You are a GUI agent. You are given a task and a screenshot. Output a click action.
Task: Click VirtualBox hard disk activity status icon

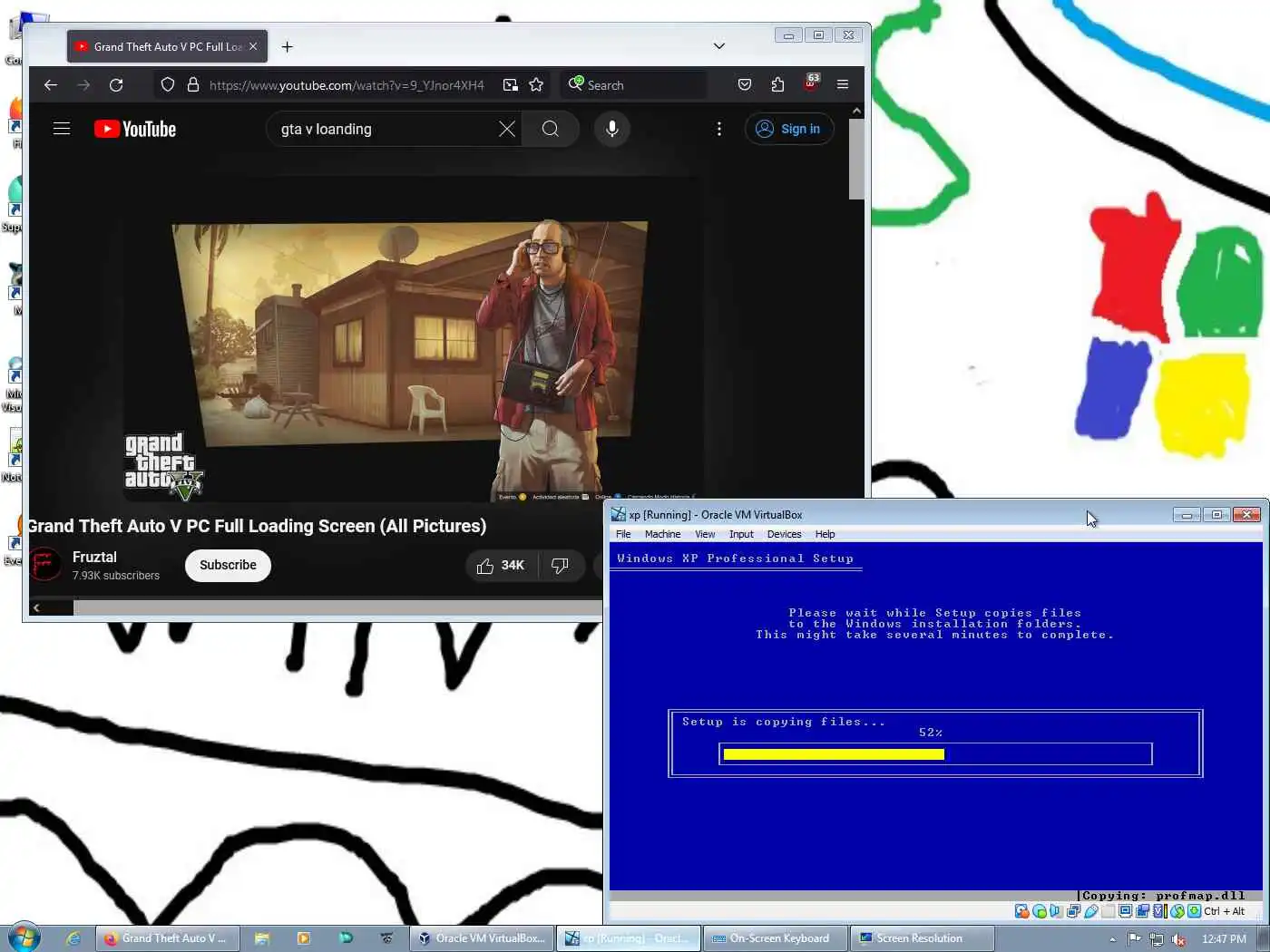tap(1022, 911)
